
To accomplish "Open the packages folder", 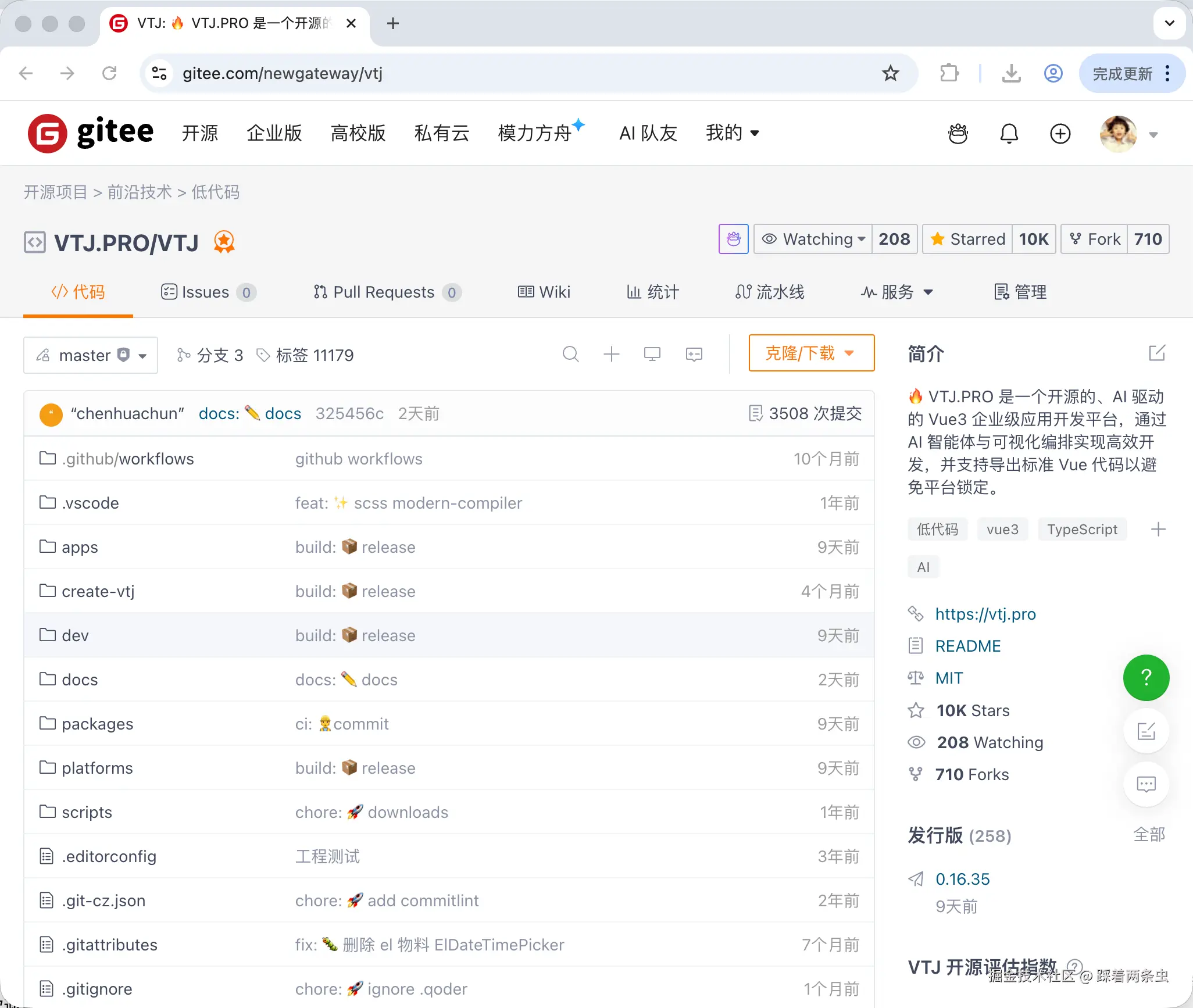I will coord(98,724).
